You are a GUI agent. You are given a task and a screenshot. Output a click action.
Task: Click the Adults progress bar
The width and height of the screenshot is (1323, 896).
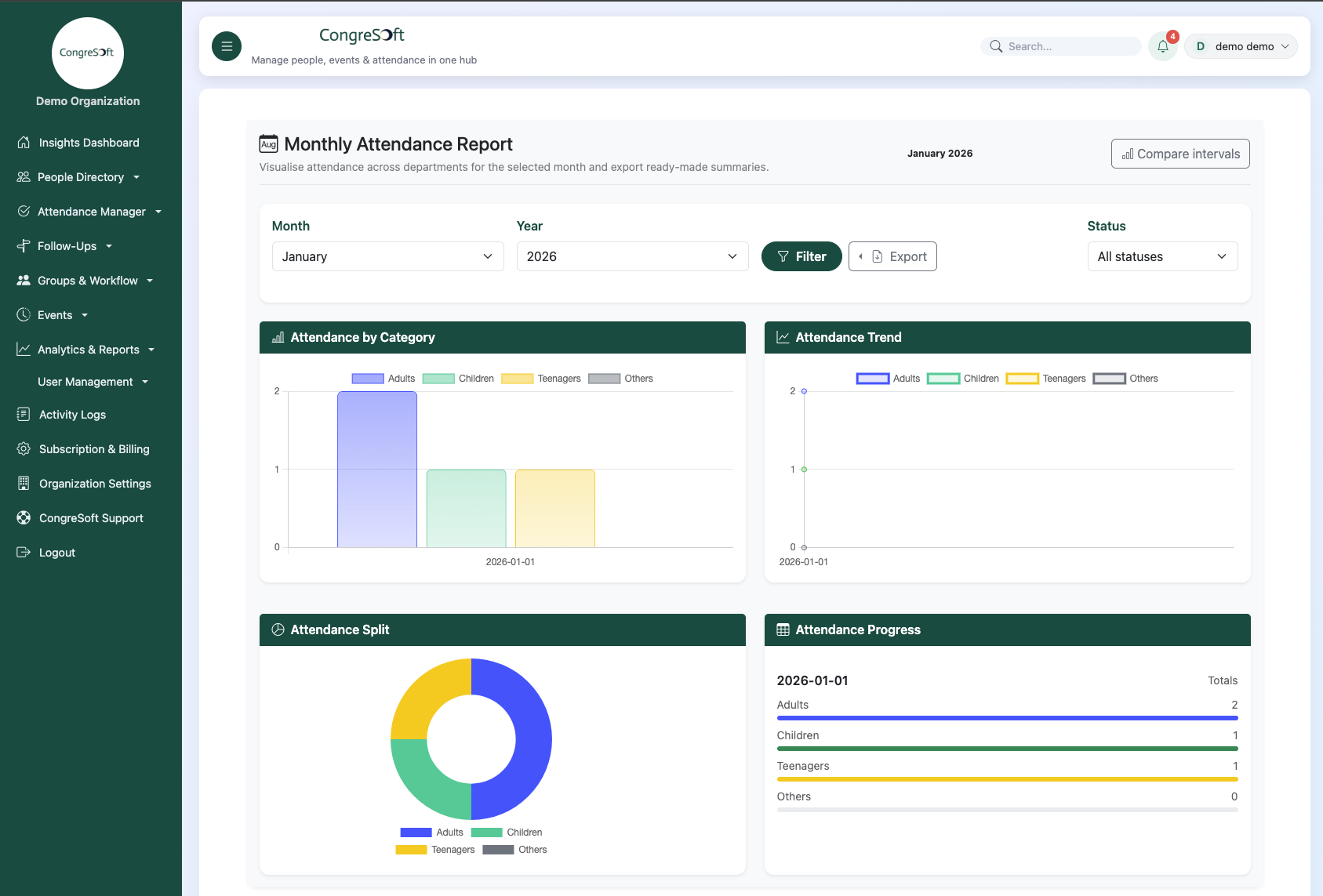[x=1007, y=717]
